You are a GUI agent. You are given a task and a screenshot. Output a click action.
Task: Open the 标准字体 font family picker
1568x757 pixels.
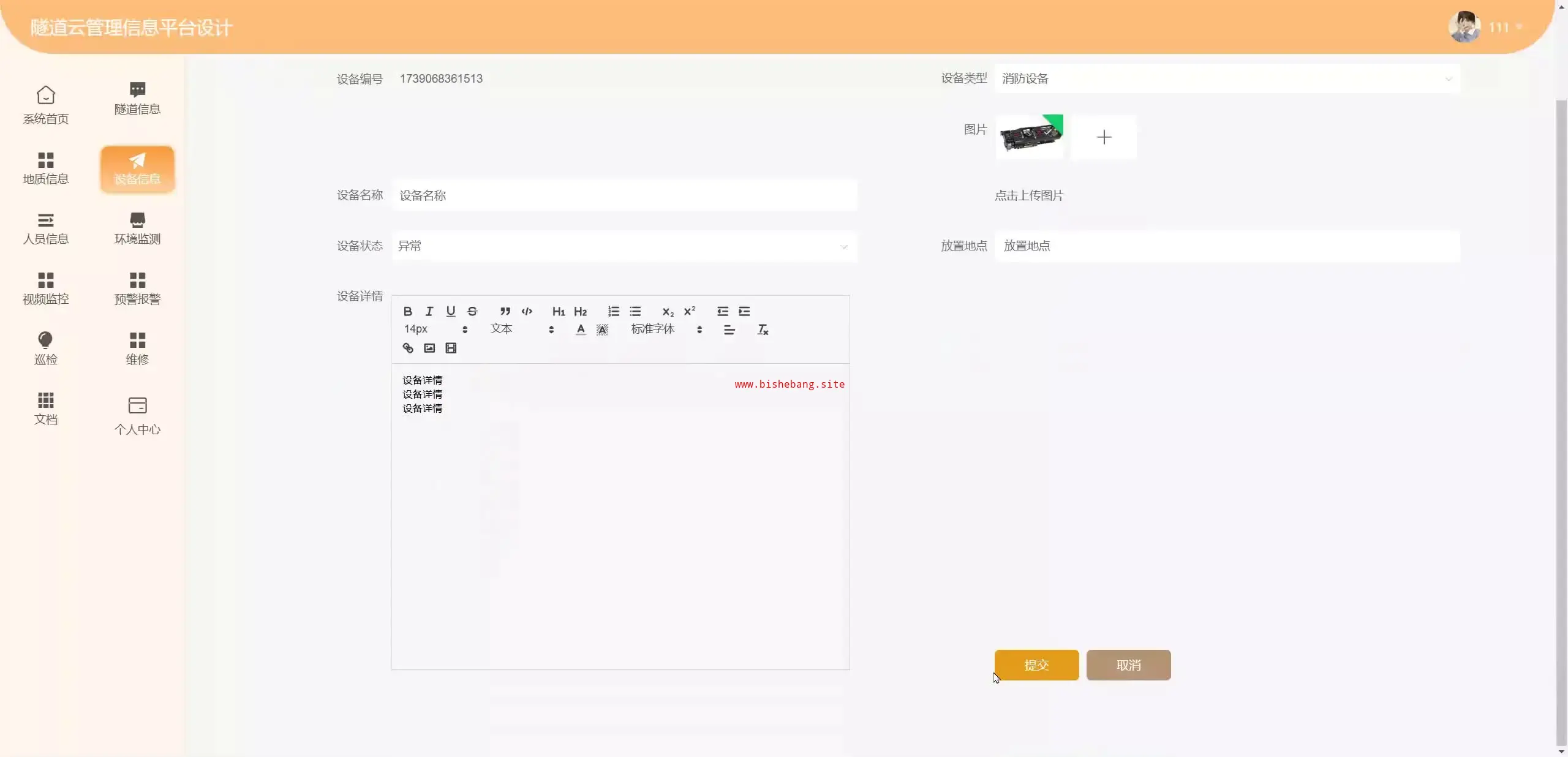click(x=666, y=330)
